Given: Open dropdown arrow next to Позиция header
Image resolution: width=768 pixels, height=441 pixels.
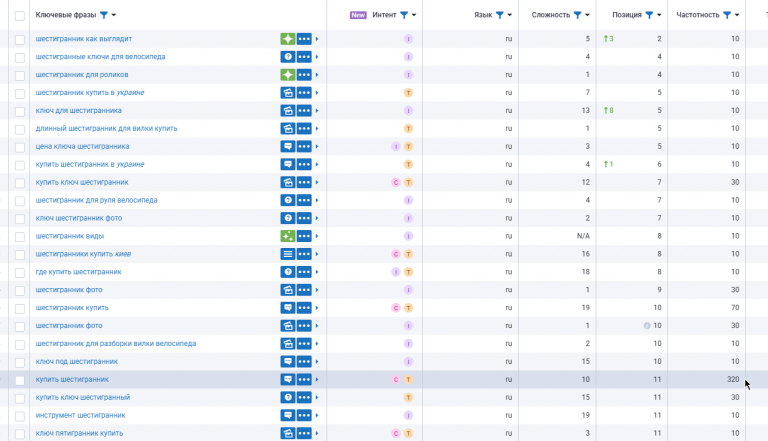Looking at the screenshot, I should pos(659,15).
